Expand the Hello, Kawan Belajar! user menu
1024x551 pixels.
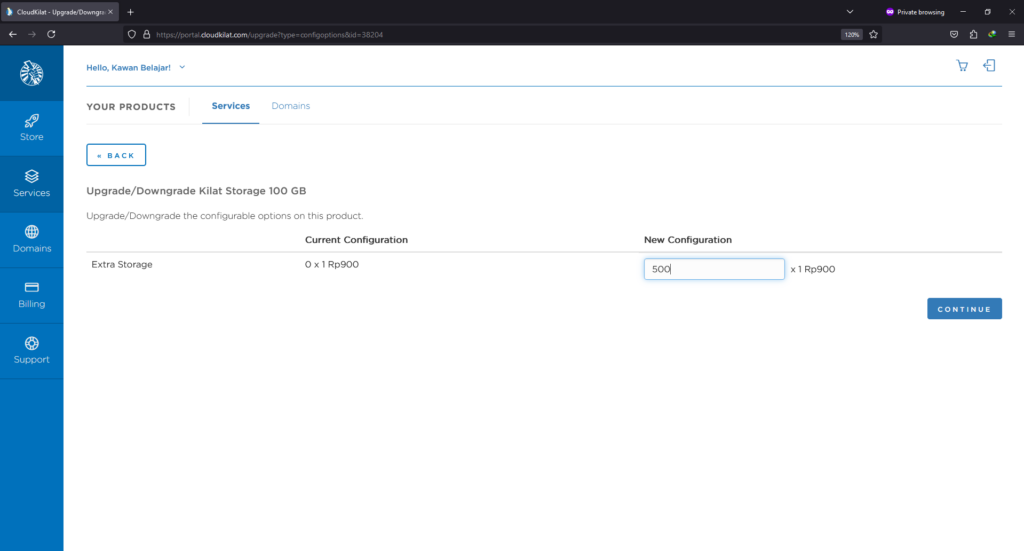pyautogui.click(x=136, y=67)
